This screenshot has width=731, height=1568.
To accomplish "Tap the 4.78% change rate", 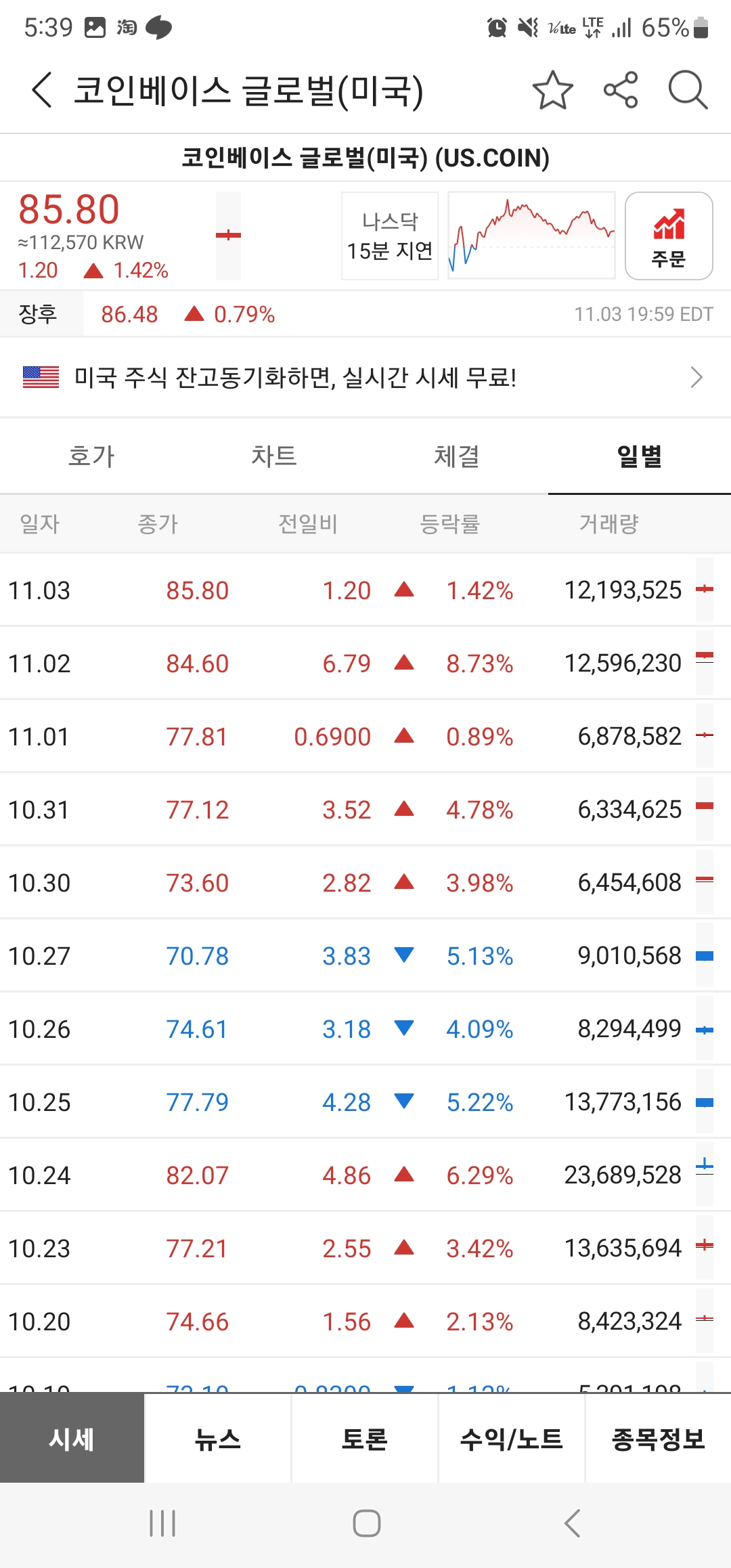I will click(479, 810).
